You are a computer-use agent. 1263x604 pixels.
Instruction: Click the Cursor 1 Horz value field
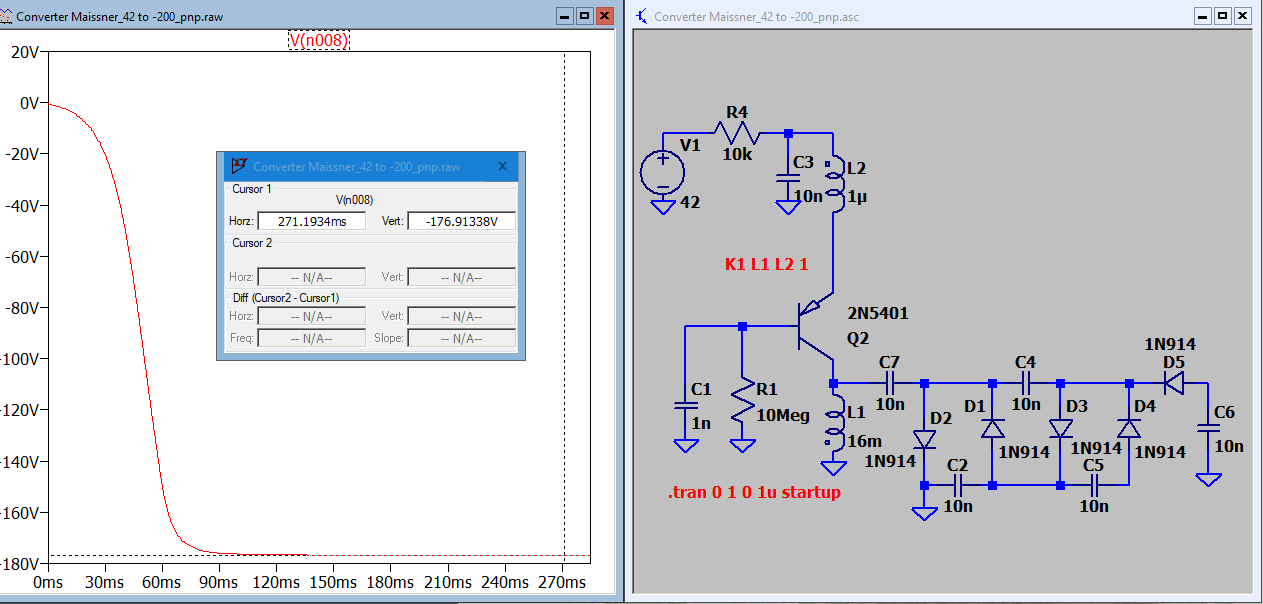(311, 221)
